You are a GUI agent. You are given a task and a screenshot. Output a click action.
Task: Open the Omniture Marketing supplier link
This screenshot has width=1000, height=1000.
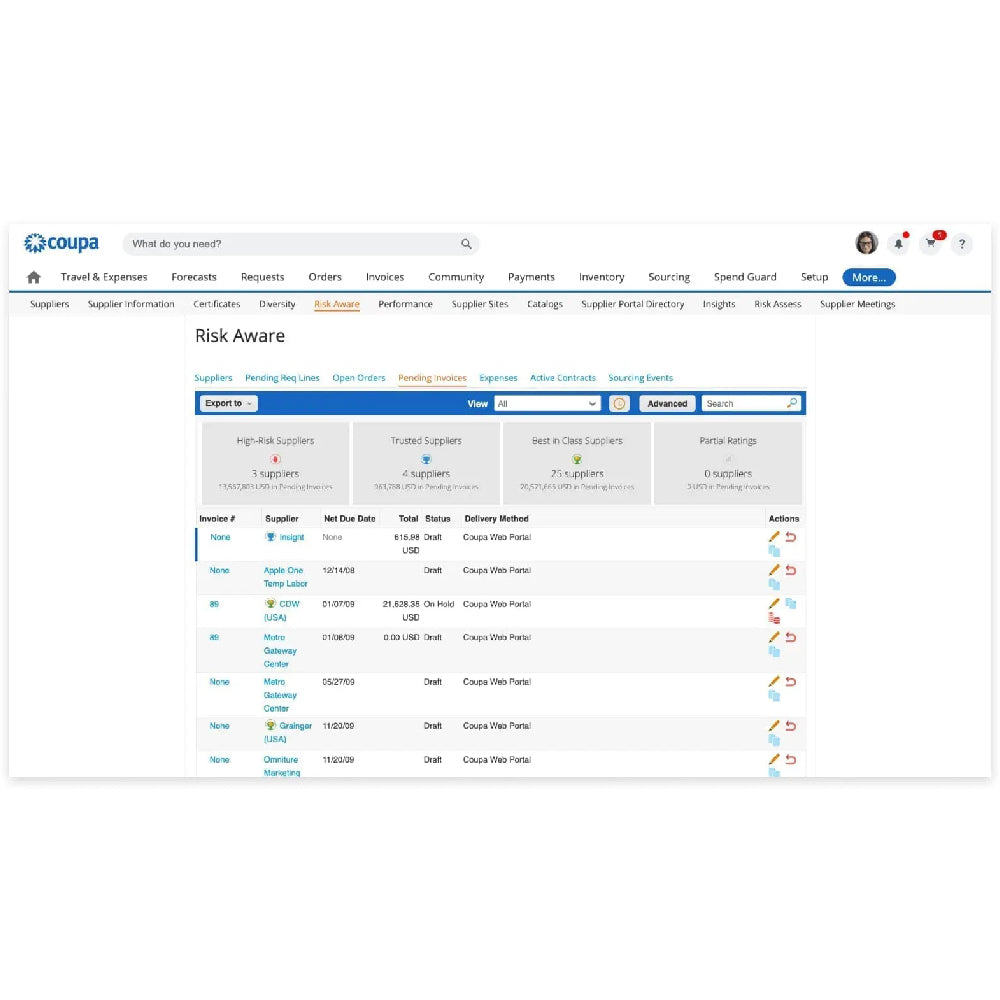click(x=281, y=766)
